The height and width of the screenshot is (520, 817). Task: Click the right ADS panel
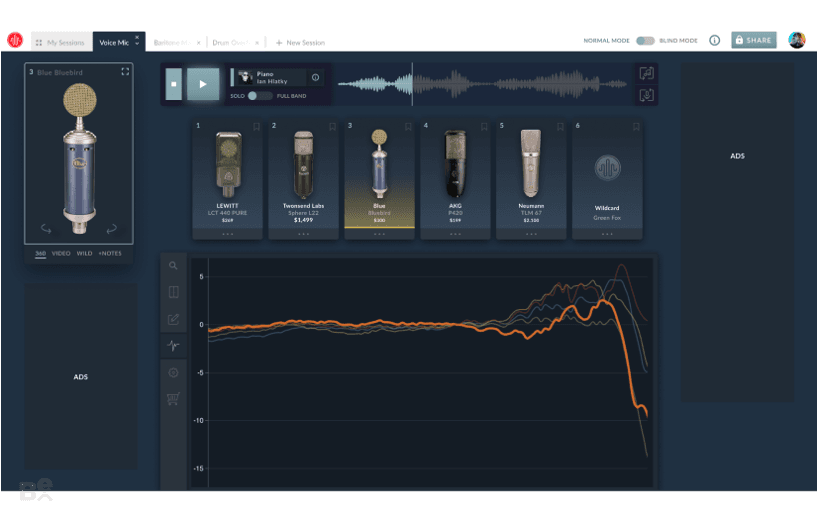[738, 232]
